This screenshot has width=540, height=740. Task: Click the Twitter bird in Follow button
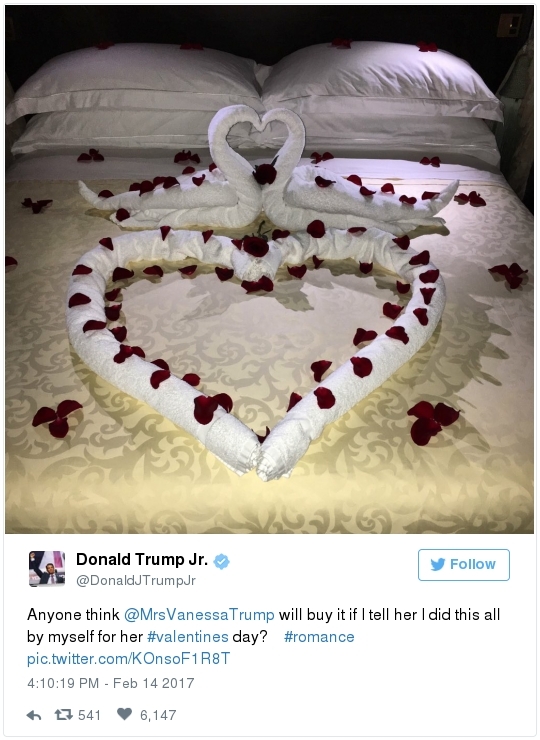[438, 564]
